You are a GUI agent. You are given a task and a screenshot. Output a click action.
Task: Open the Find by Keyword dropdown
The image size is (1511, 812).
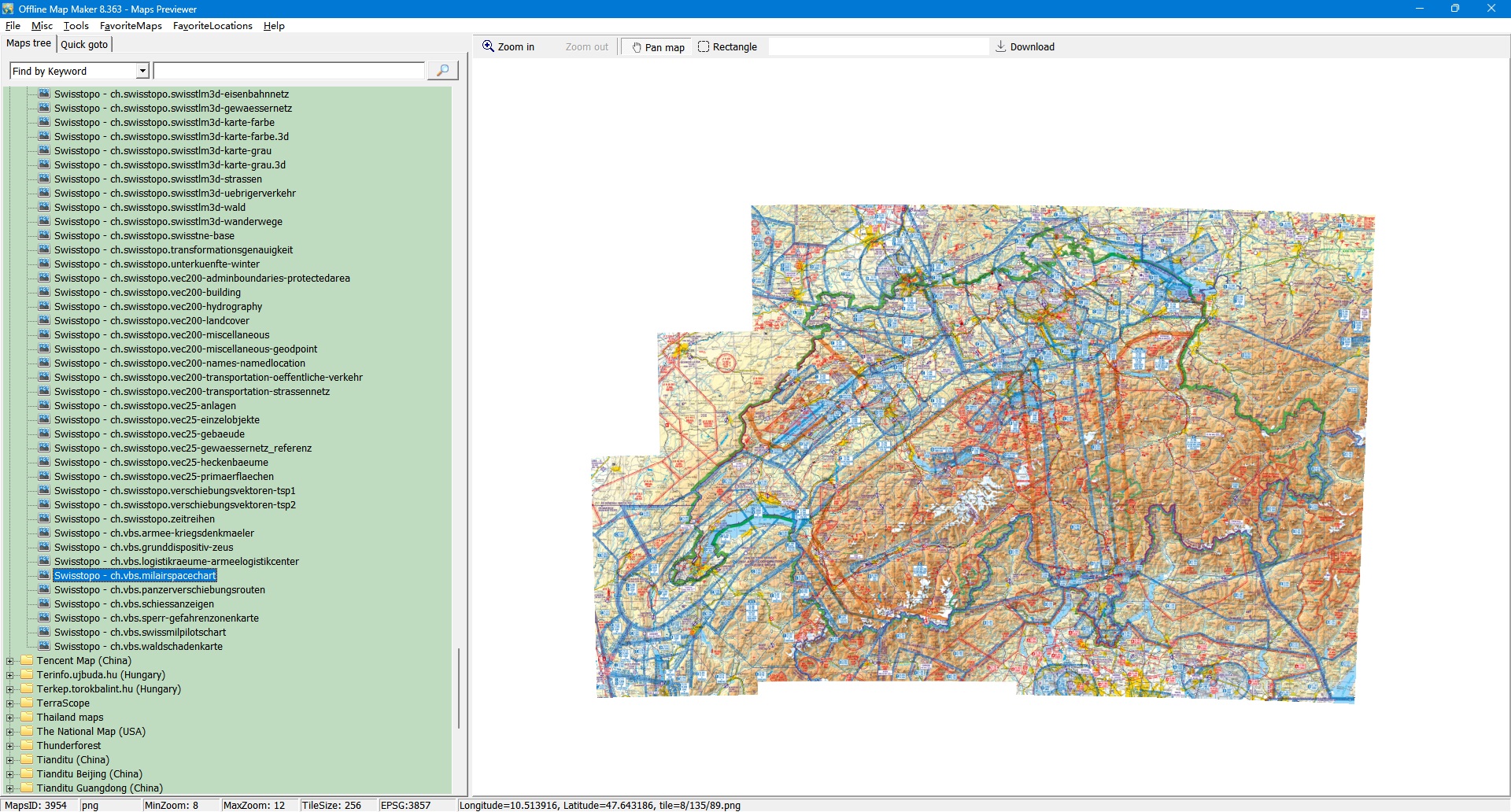click(142, 72)
